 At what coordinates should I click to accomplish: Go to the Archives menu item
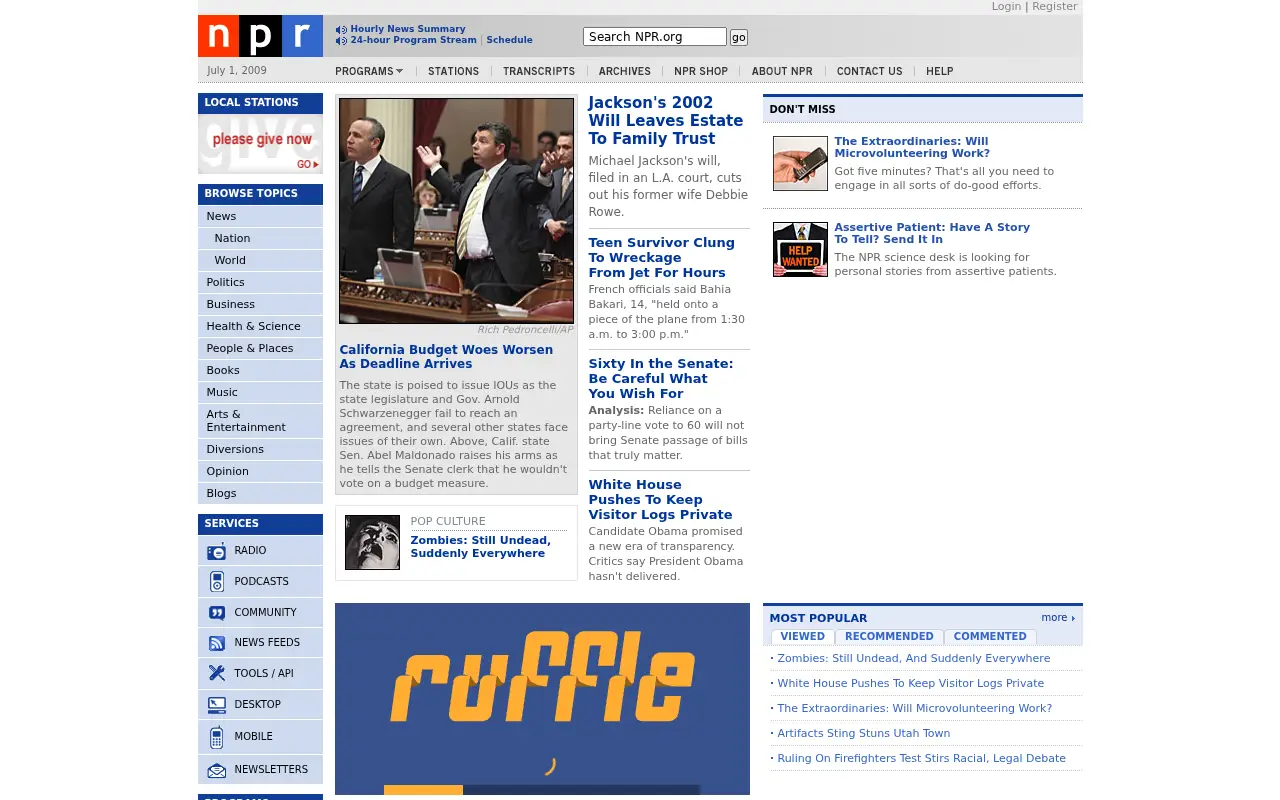[x=625, y=71]
